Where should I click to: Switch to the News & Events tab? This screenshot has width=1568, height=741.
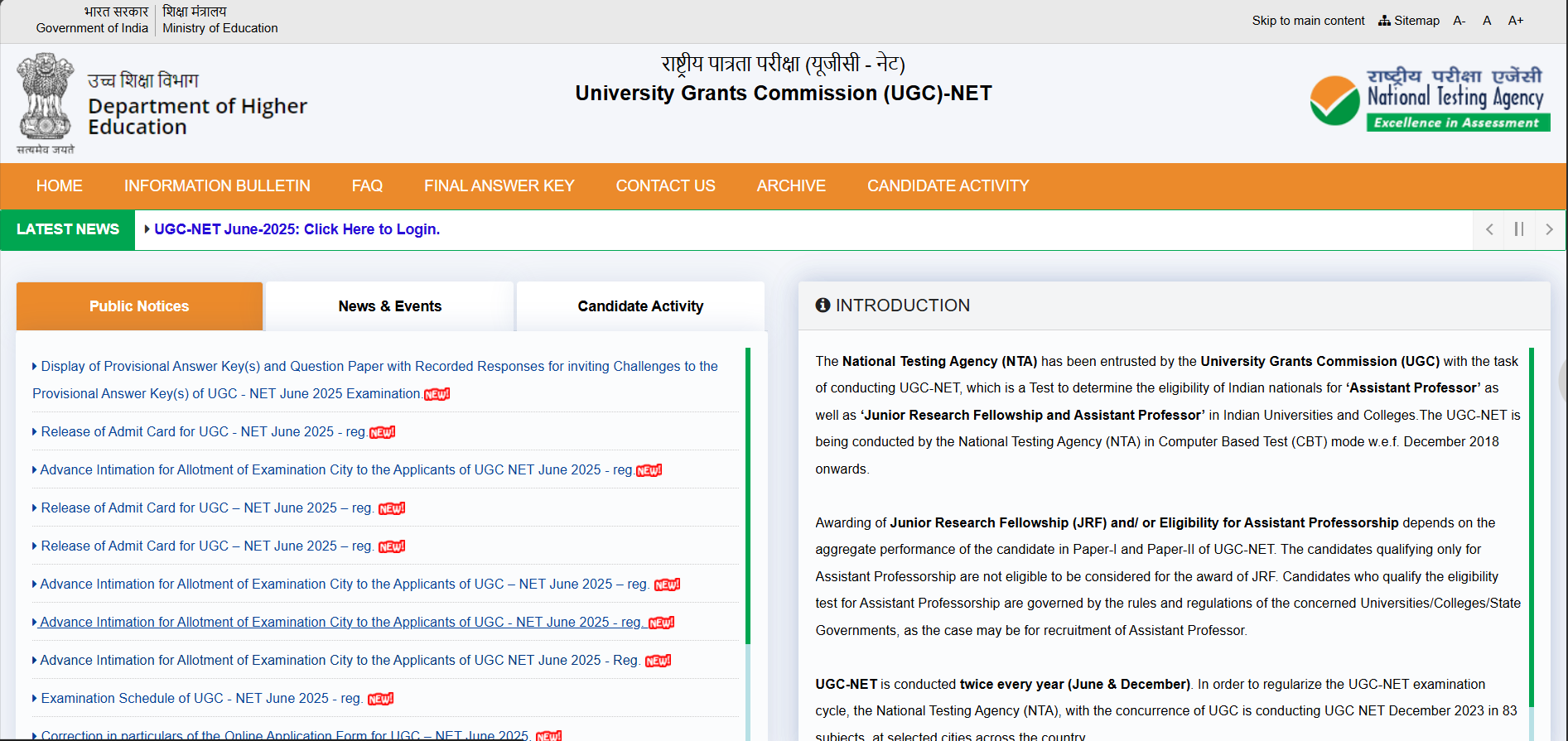pos(390,306)
